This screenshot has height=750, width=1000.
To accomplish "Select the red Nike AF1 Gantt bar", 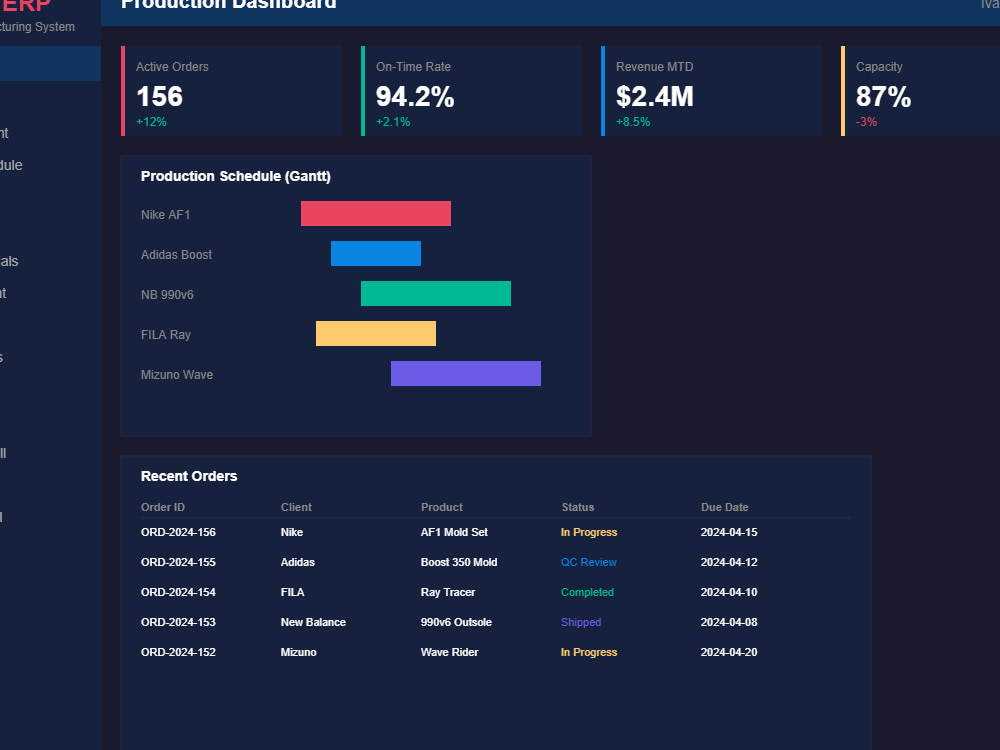I will pyautogui.click(x=376, y=214).
